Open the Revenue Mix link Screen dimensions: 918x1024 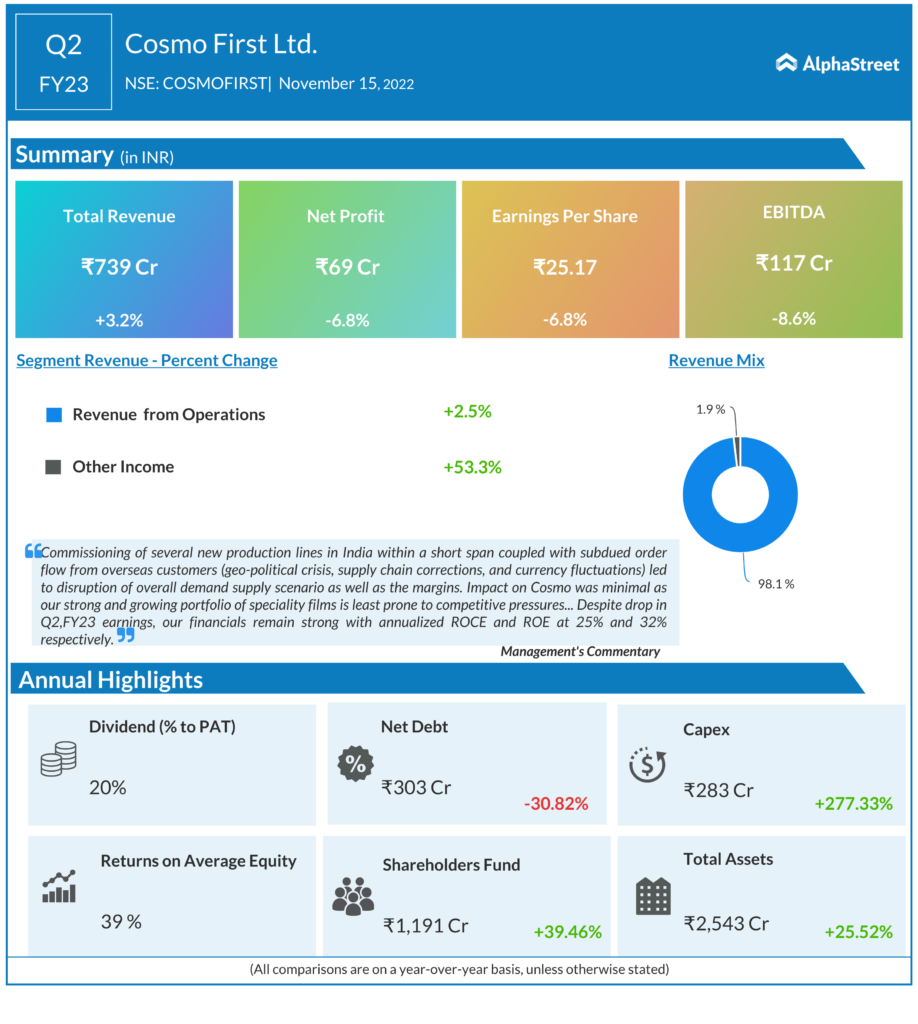point(716,360)
